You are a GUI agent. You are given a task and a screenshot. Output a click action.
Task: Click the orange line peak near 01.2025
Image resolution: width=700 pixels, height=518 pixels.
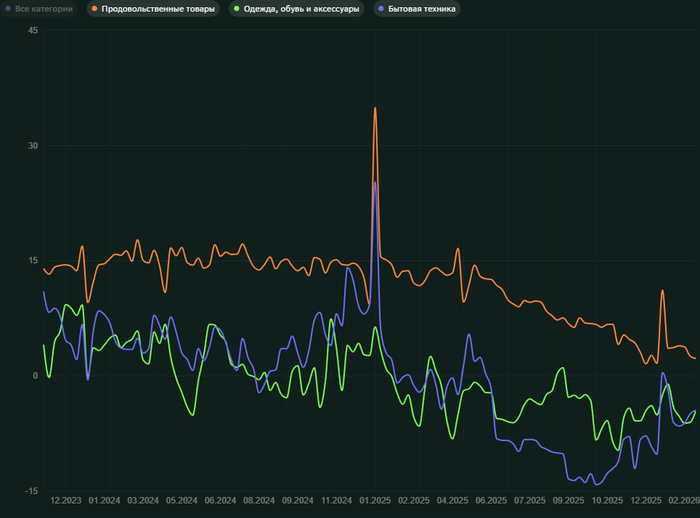tap(375, 108)
